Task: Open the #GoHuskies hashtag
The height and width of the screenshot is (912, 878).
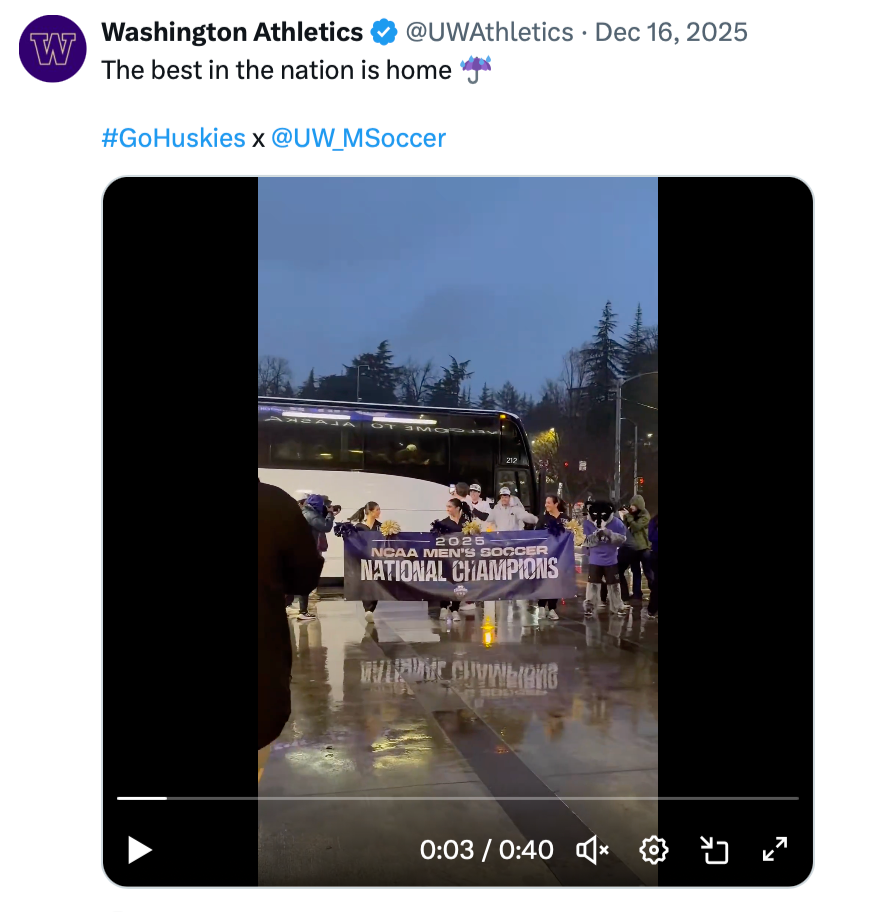Action: pyautogui.click(x=173, y=138)
